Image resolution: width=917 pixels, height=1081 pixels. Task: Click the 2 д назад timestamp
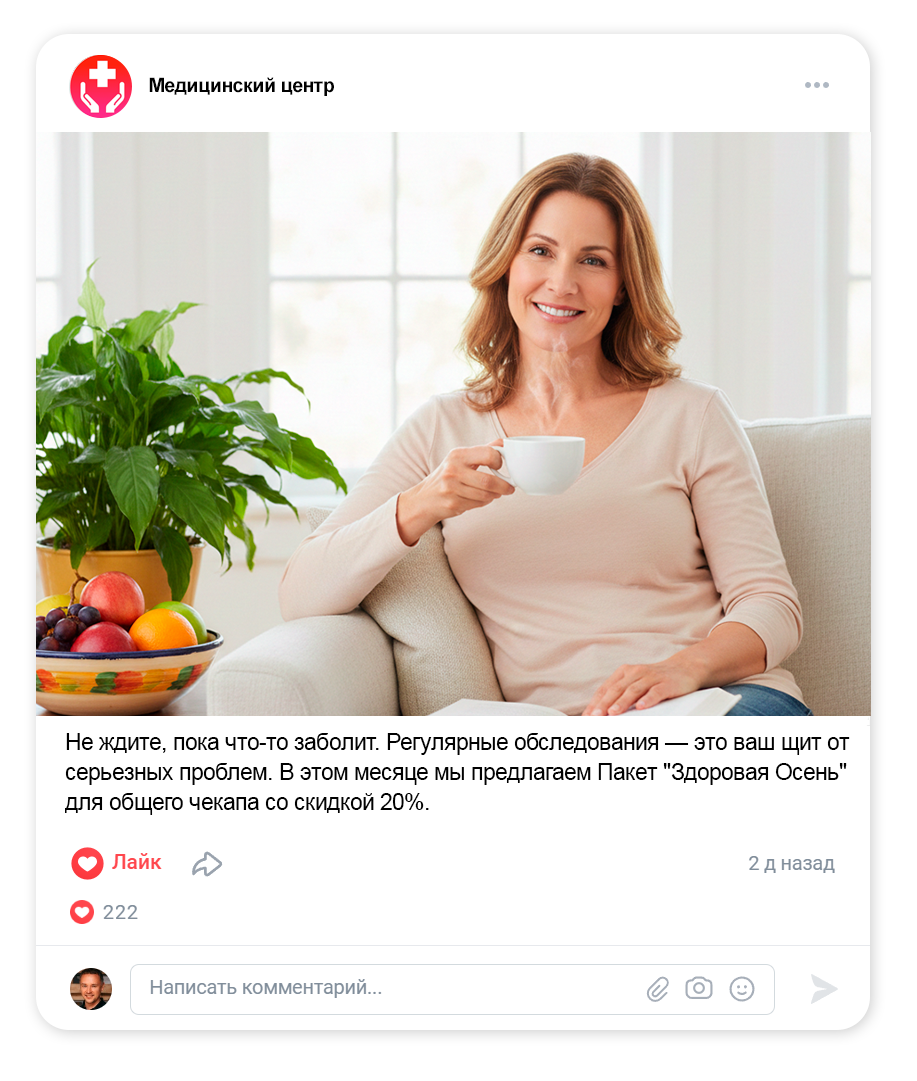[x=791, y=863]
